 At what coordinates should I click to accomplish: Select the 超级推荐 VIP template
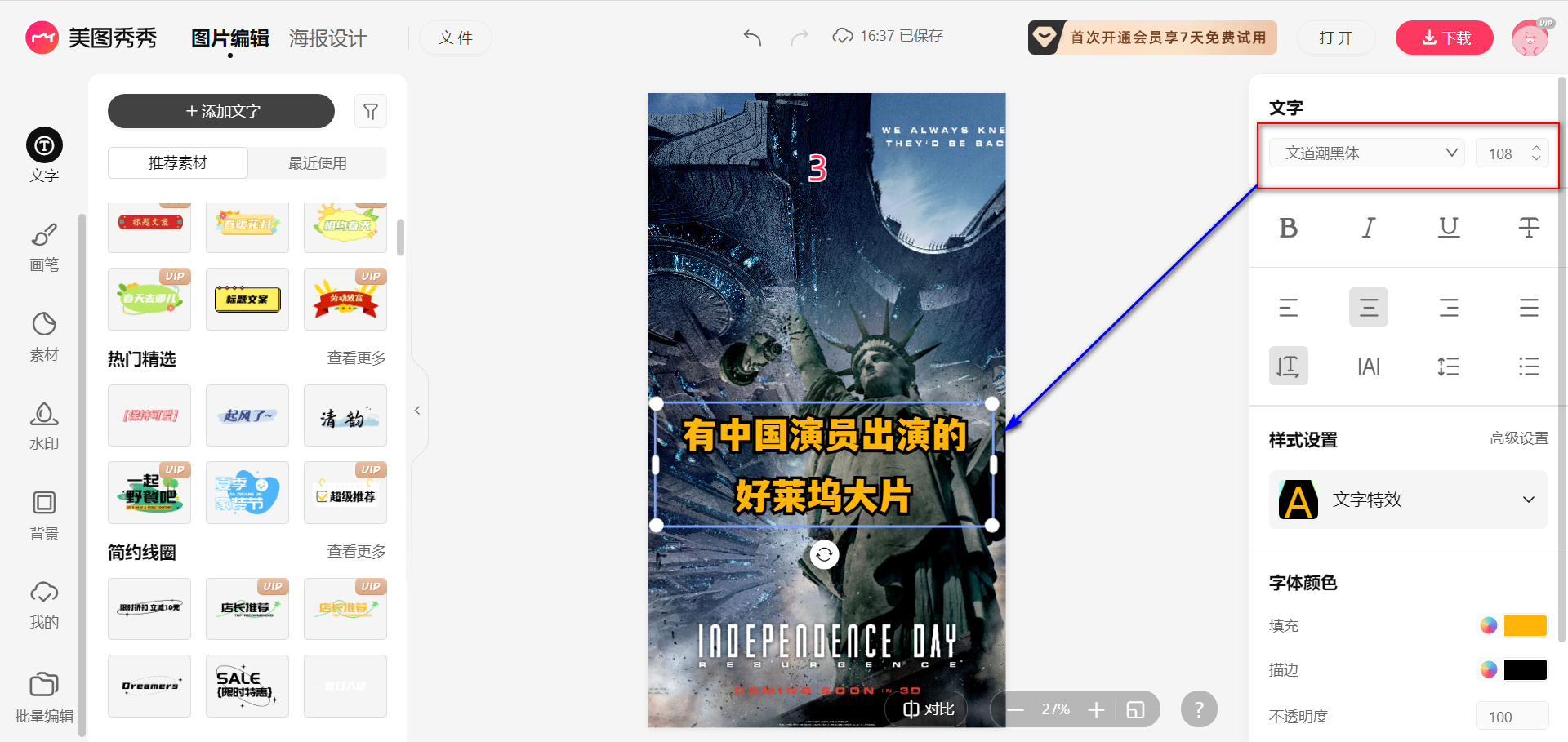click(345, 492)
